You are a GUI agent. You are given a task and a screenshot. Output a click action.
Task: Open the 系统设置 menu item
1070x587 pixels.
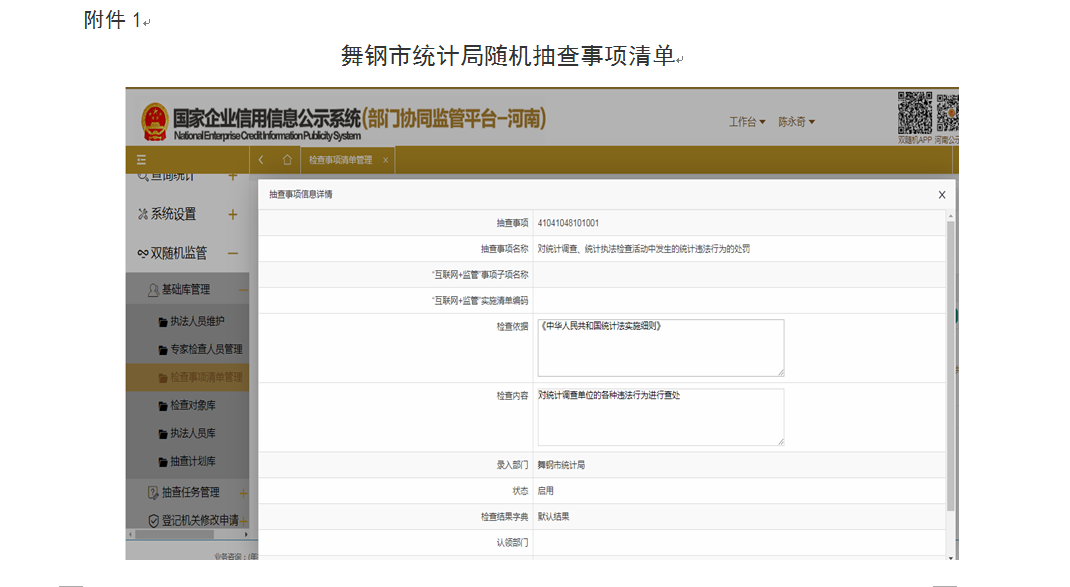tap(173, 214)
